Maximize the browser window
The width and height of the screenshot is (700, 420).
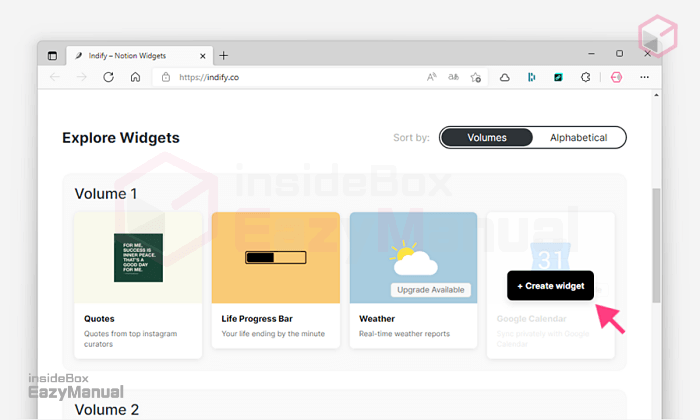click(x=619, y=54)
